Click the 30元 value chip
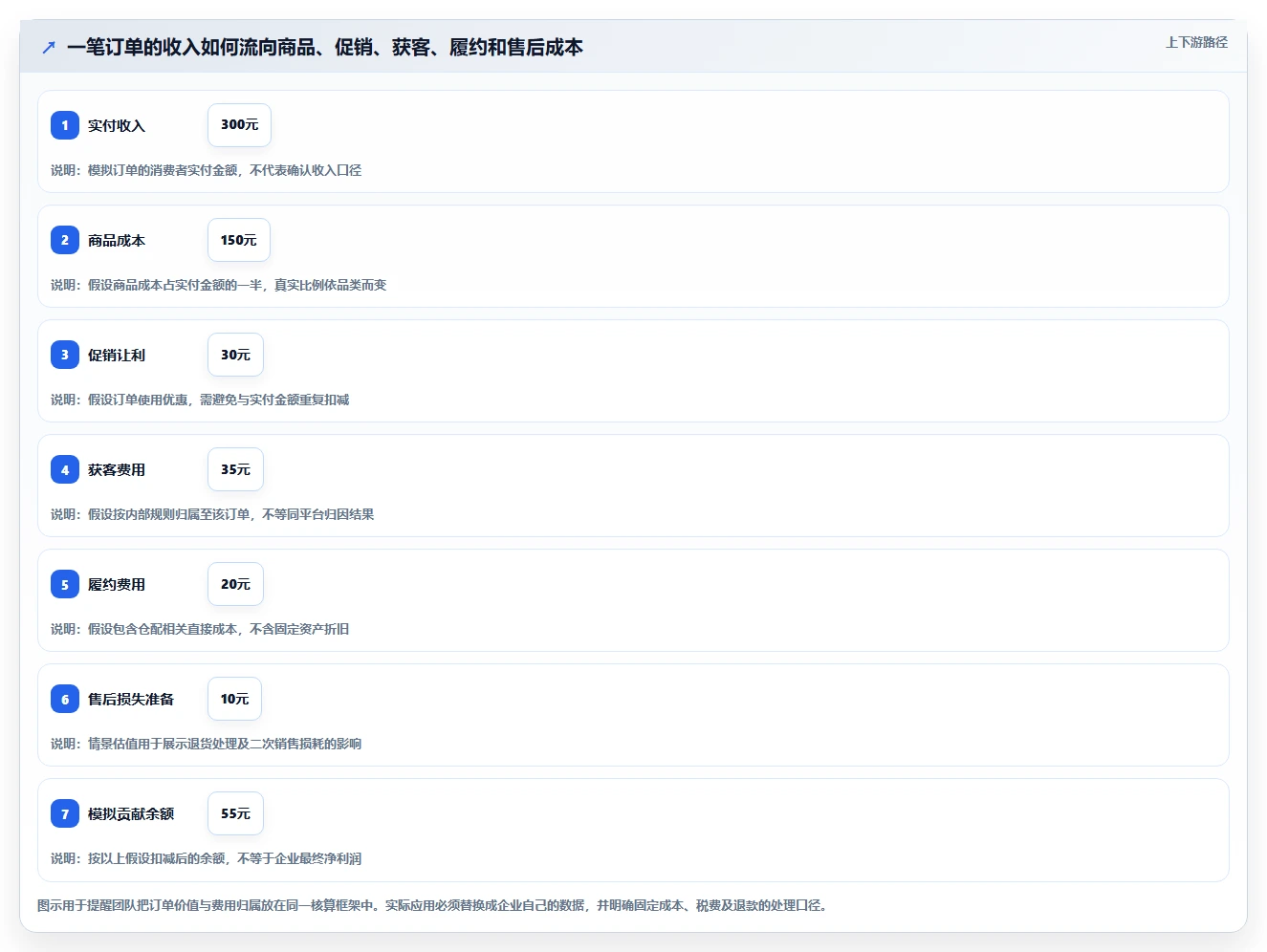The height and width of the screenshot is (952, 1267). tap(235, 355)
